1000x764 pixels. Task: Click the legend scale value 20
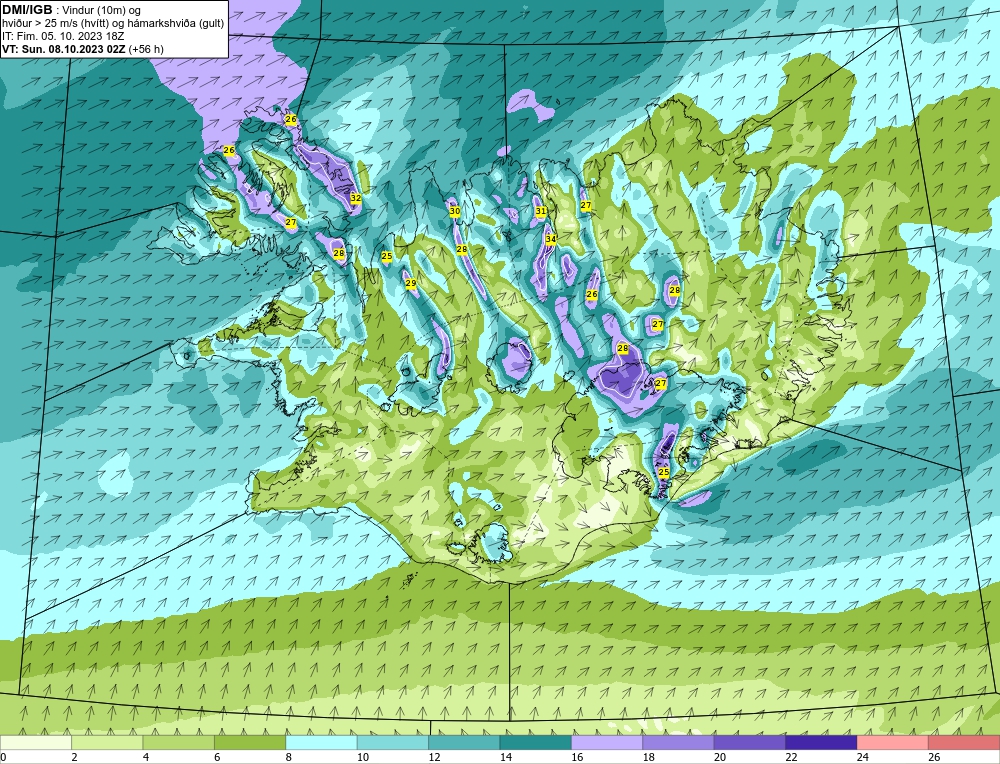[720, 757]
